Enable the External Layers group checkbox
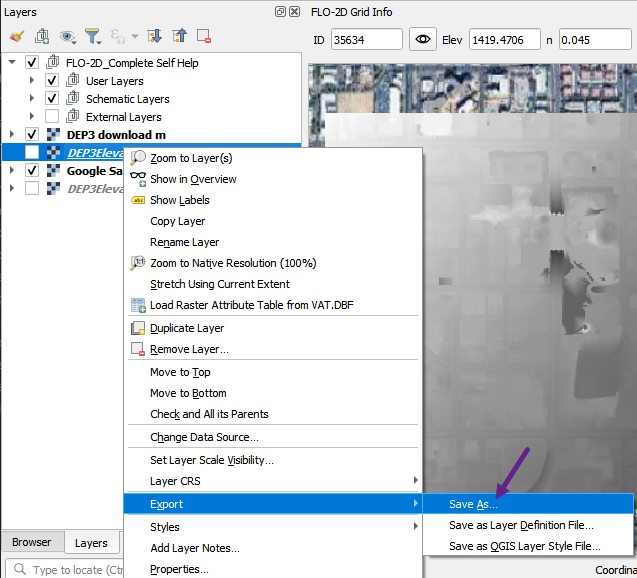This screenshot has width=637, height=578. [x=52, y=117]
